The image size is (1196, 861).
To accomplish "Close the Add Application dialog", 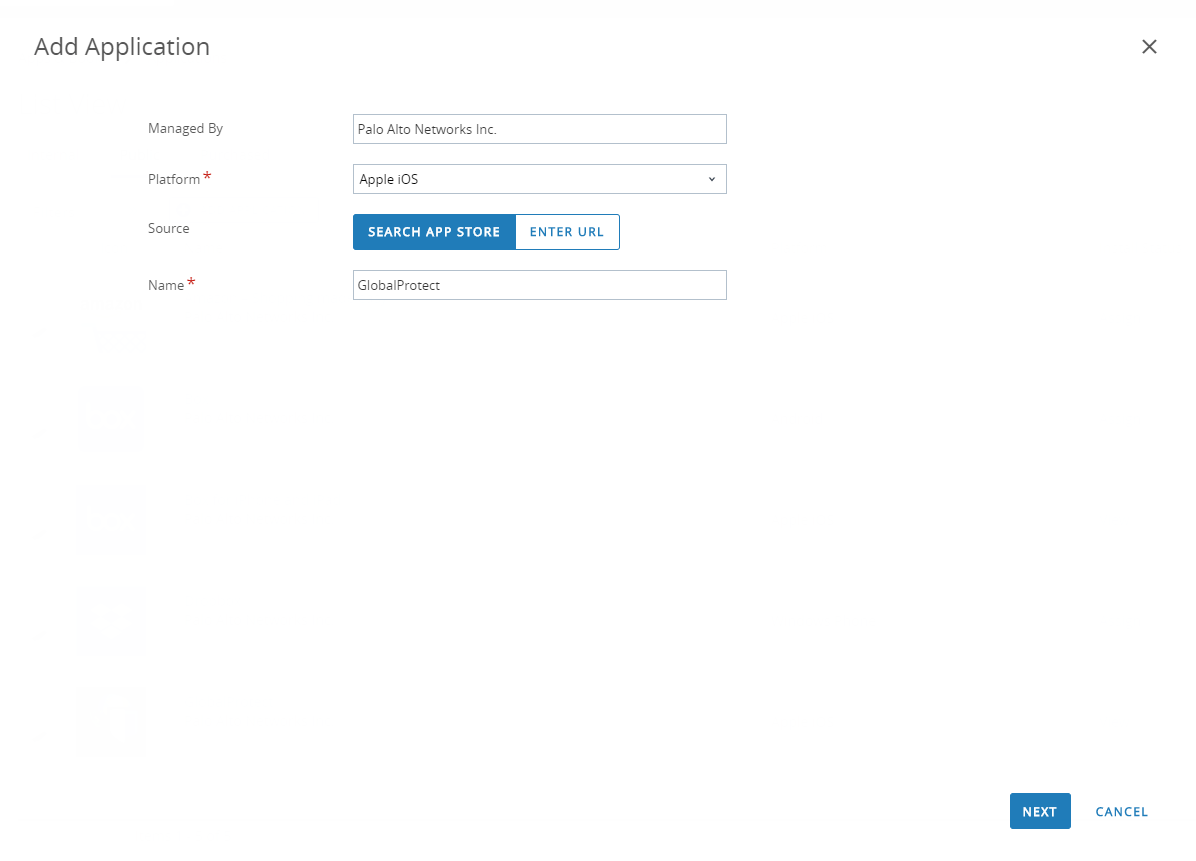I will click(x=1149, y=47).
